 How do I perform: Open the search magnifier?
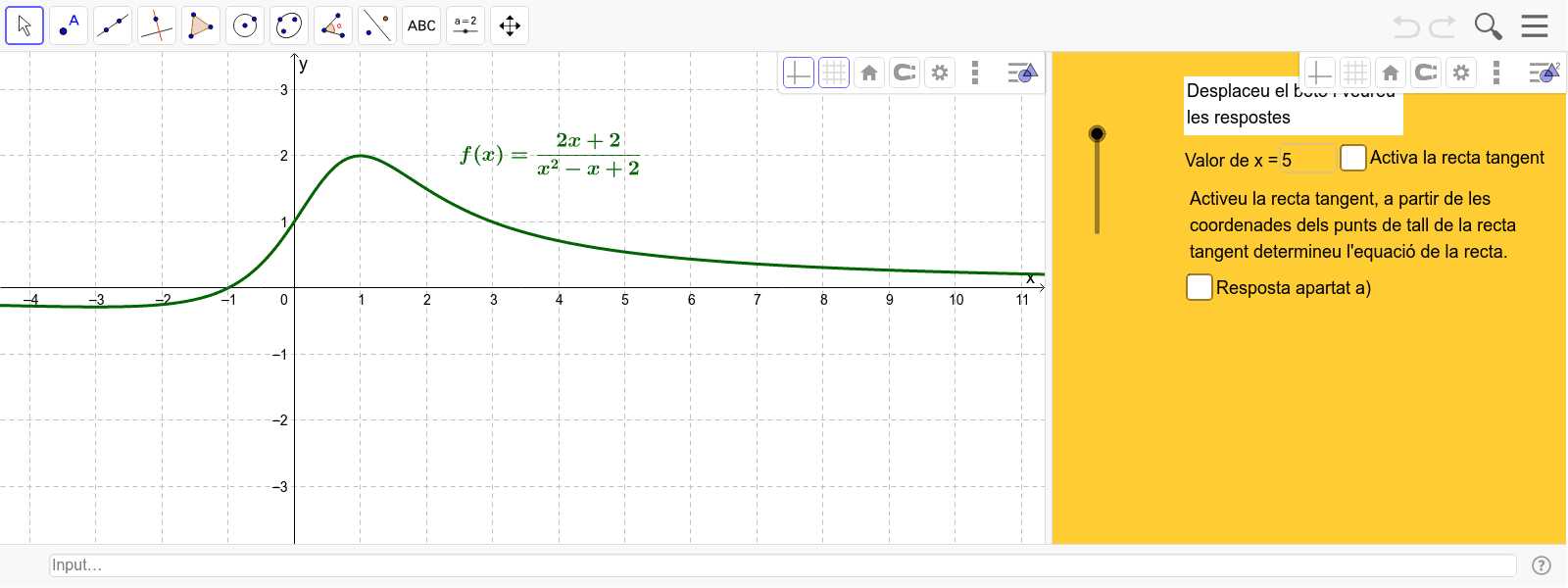point(1488,26)
